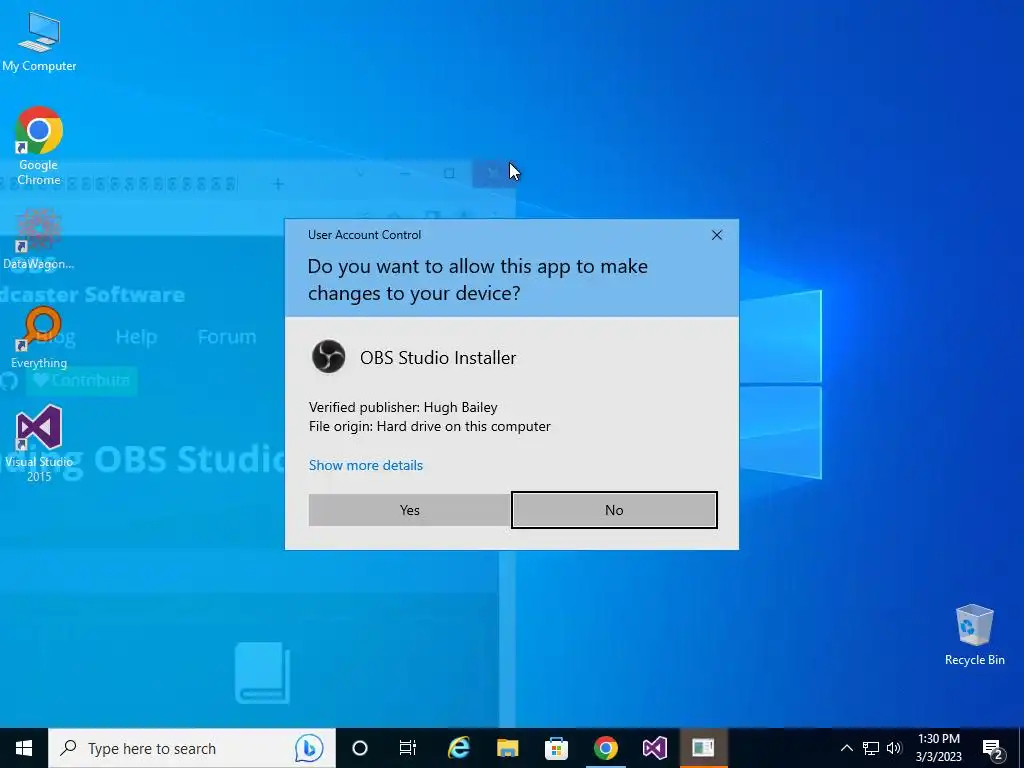Switch to the highlighted installer taskbar item
The height and width of the screenshot is (768, 1024).
point(703,748)
